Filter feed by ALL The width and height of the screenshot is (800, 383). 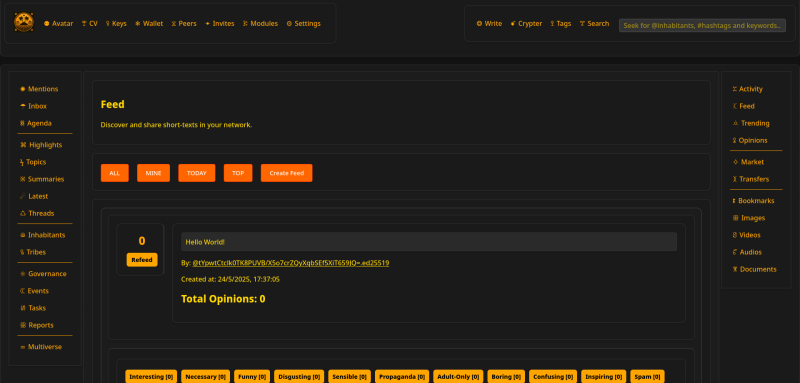coord(115,173)
